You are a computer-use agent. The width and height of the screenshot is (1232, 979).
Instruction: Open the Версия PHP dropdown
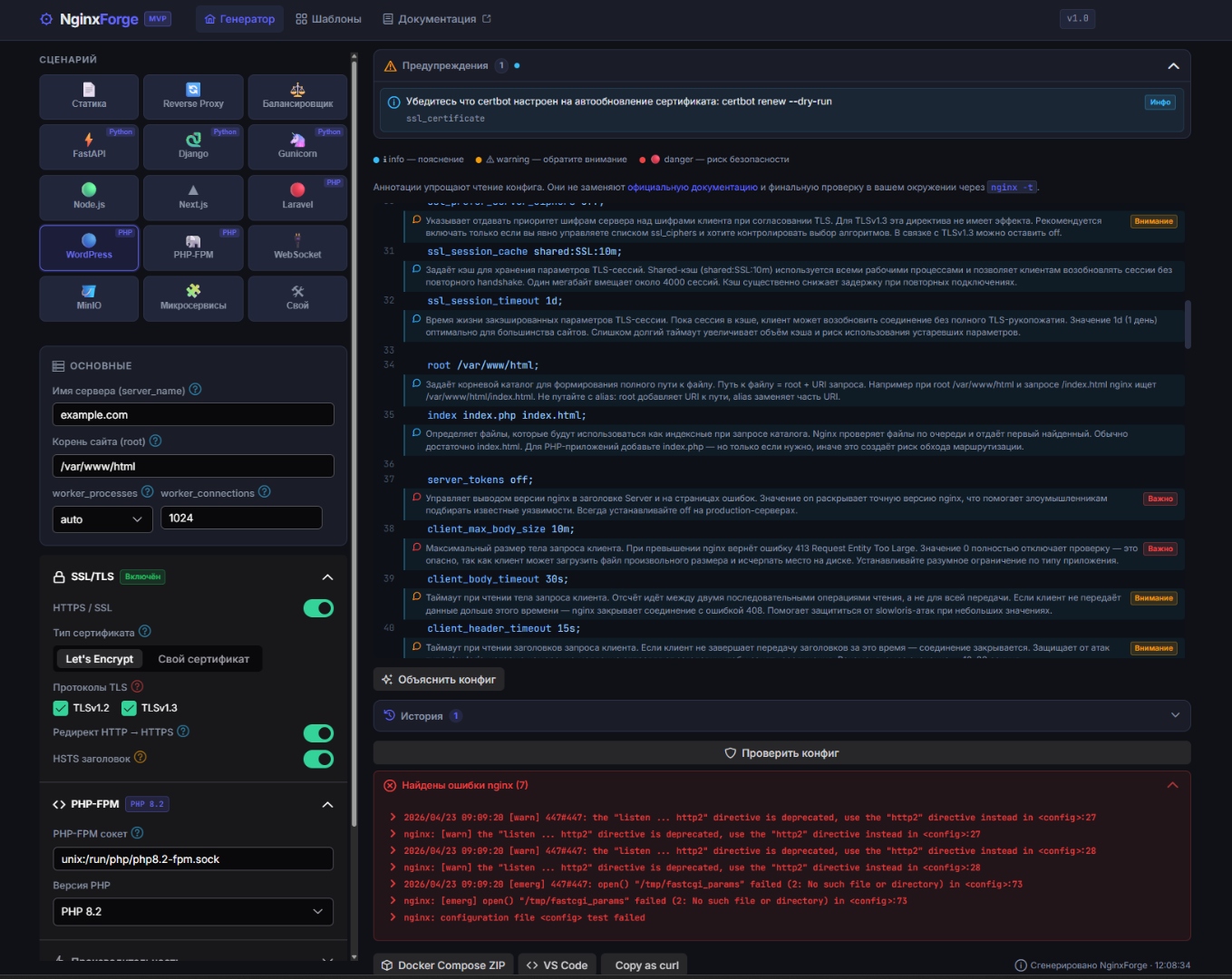click(193, 911)
